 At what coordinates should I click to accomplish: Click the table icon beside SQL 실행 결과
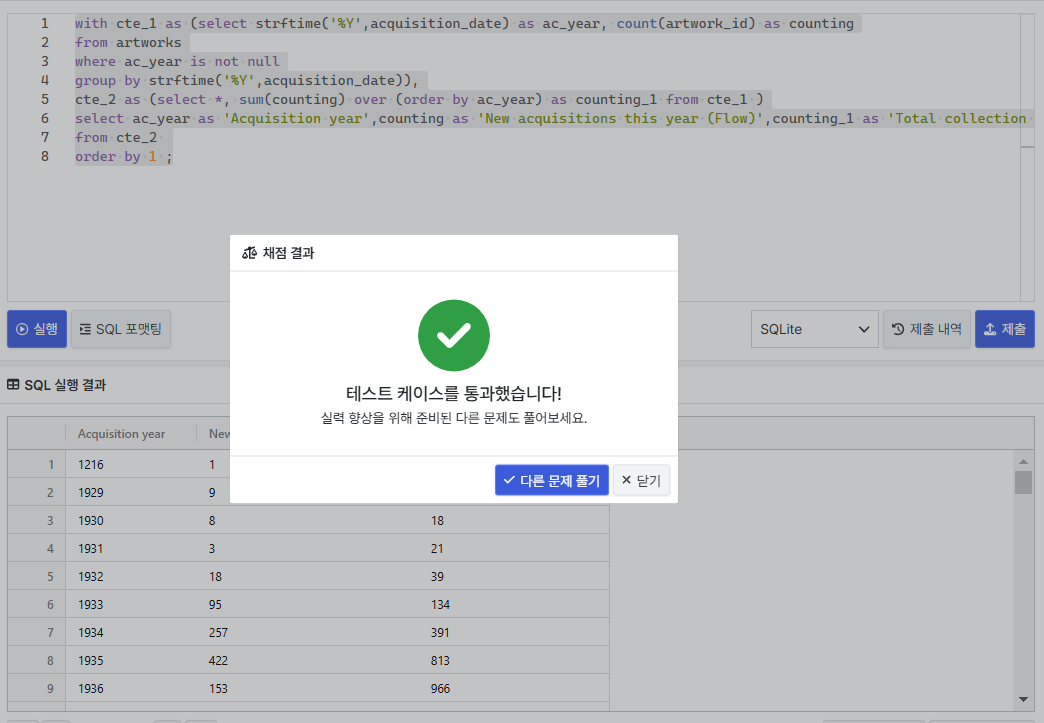coord(13,385)
